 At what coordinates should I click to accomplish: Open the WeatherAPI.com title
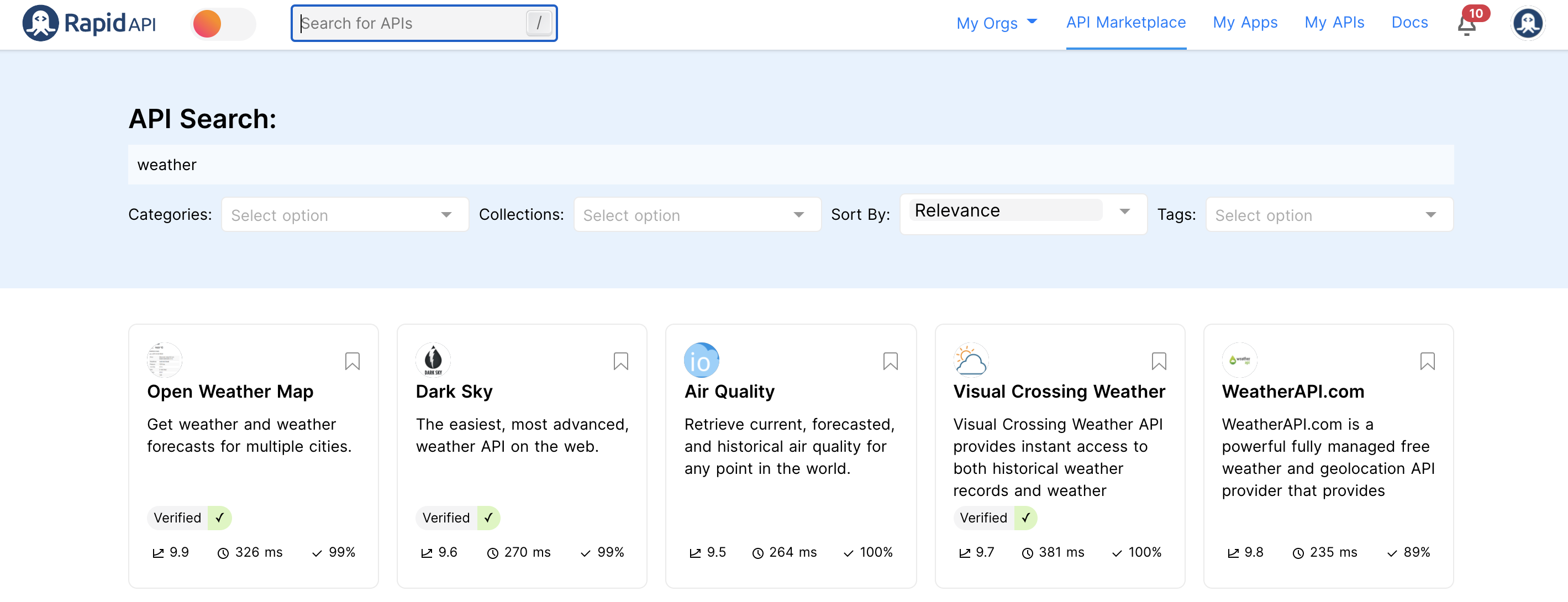click(1293, 392)
